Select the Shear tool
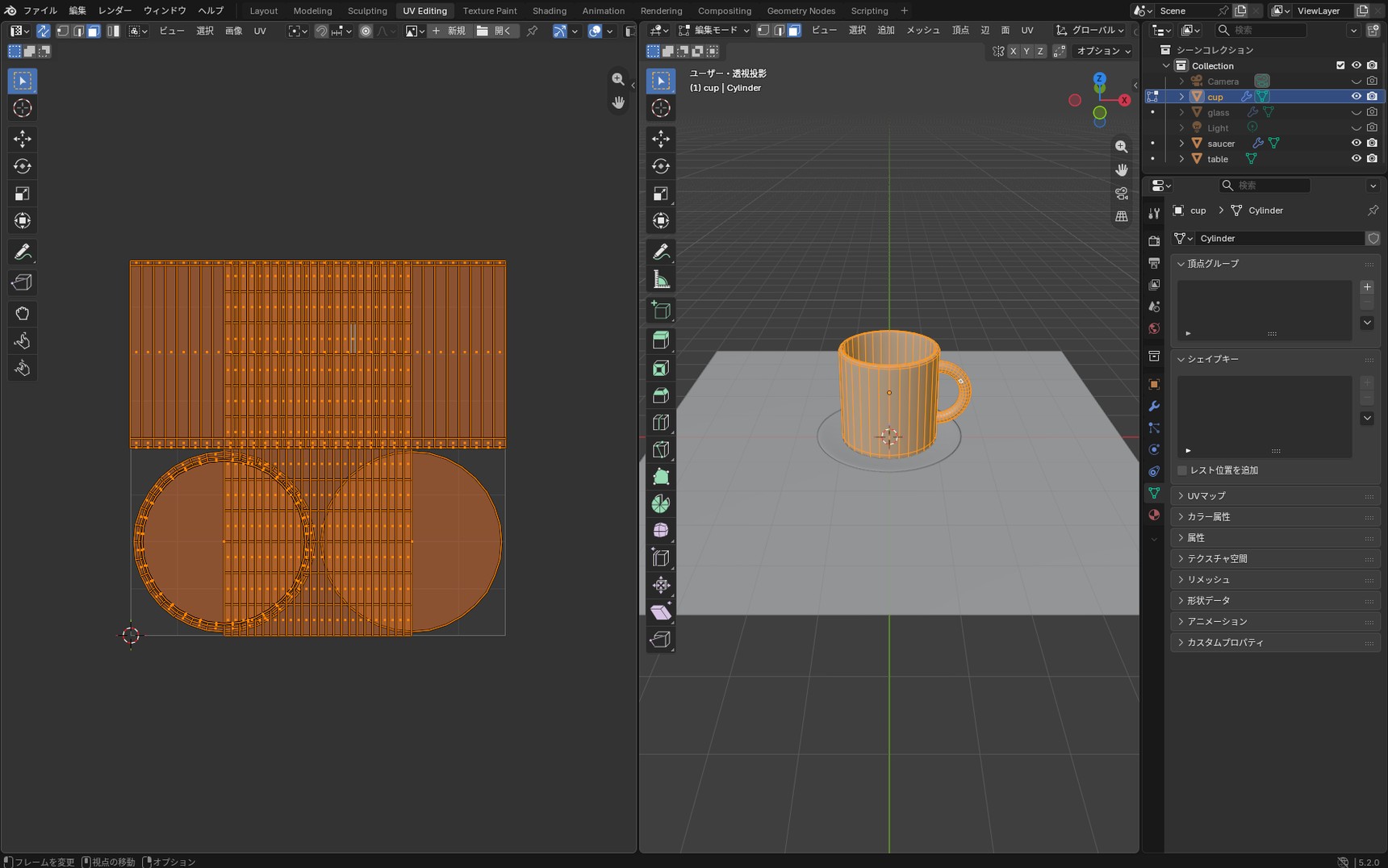1388x868 pixels. 661,612
